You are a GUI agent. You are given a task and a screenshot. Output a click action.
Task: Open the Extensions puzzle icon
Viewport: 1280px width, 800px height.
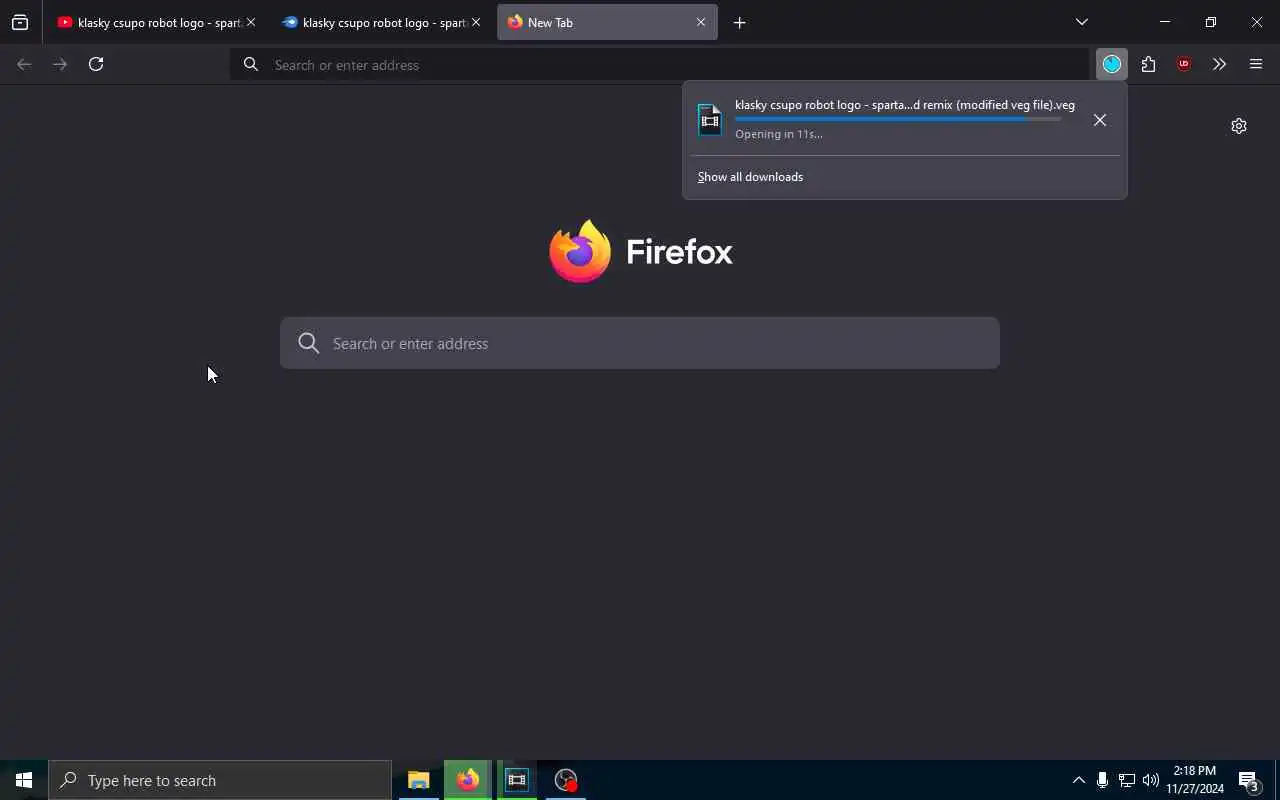pyautogui.click(x=1148, y=64)
